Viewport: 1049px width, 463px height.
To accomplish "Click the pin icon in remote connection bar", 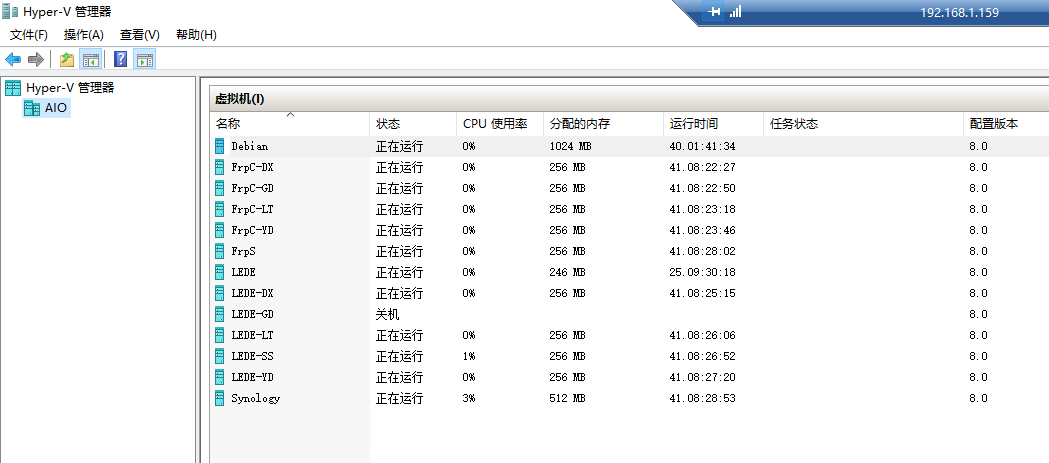I will point(714,11).
